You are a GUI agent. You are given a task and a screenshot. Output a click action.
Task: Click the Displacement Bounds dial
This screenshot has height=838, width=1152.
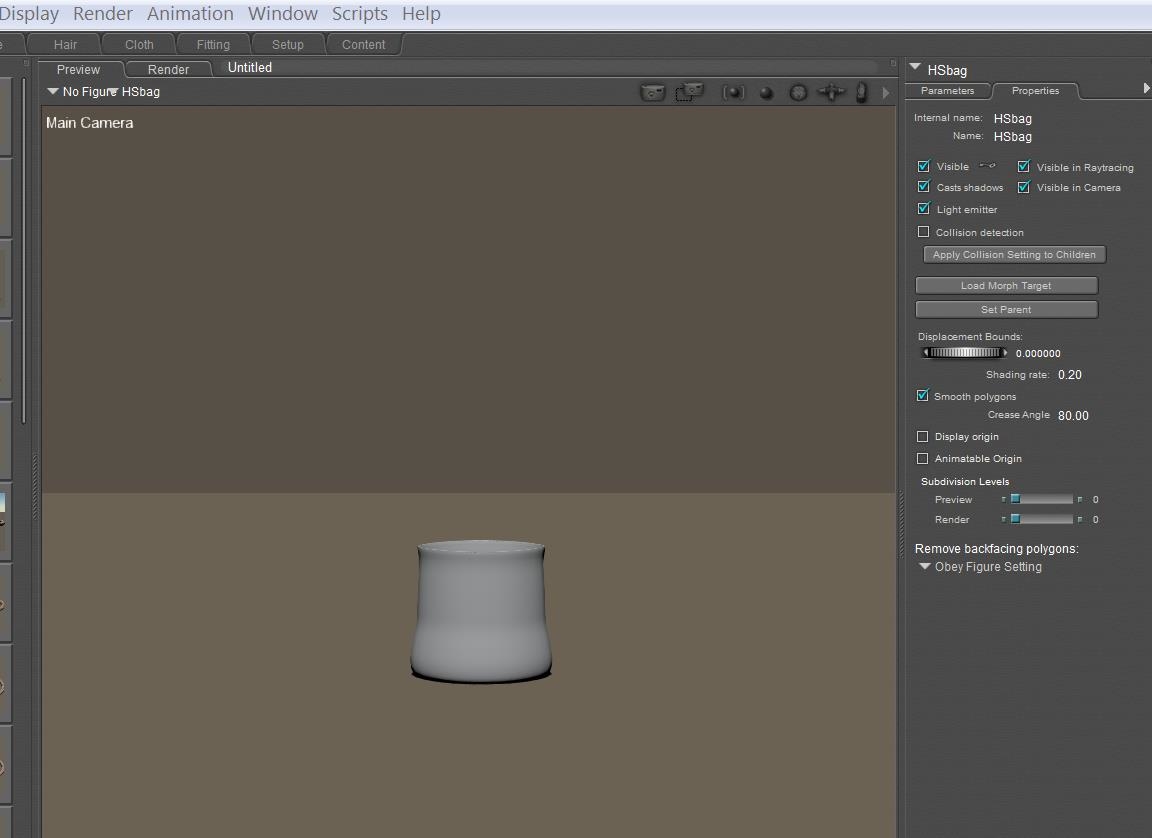[964, 353]
